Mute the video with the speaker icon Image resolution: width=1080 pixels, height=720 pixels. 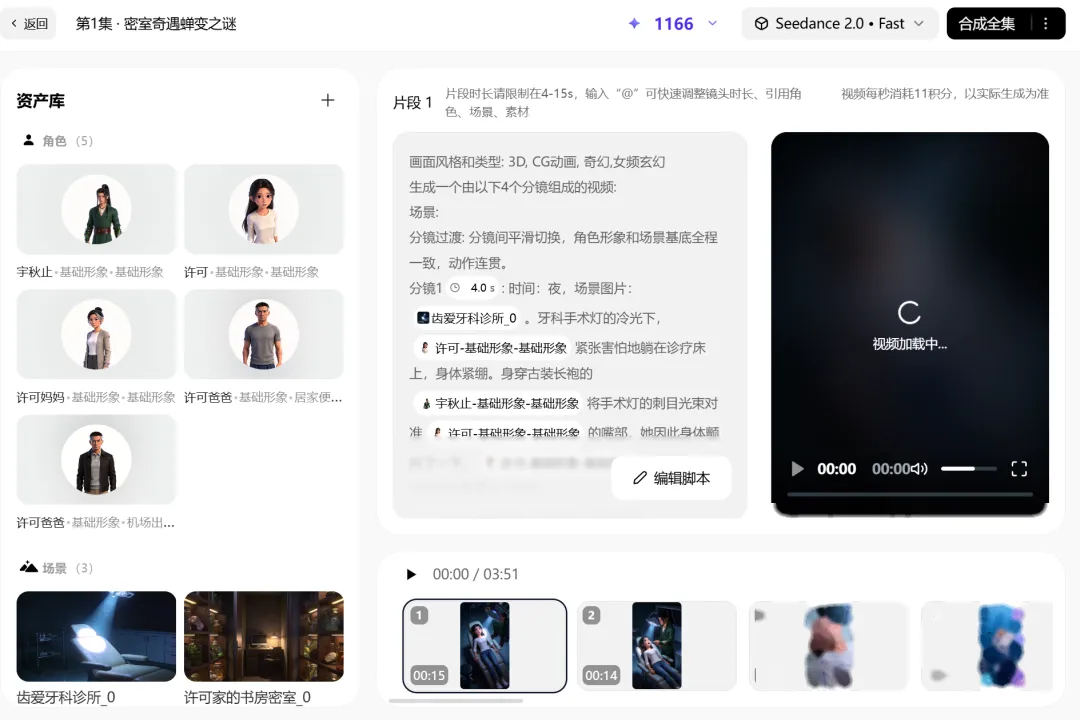click(x=920, y=469)
